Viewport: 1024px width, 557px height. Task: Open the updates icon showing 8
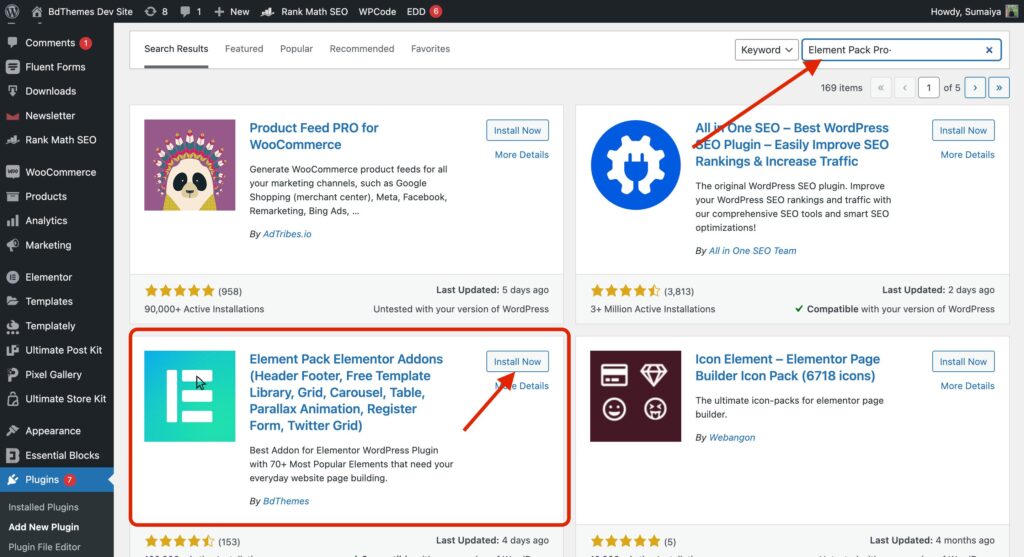click(x=156, y=11)
